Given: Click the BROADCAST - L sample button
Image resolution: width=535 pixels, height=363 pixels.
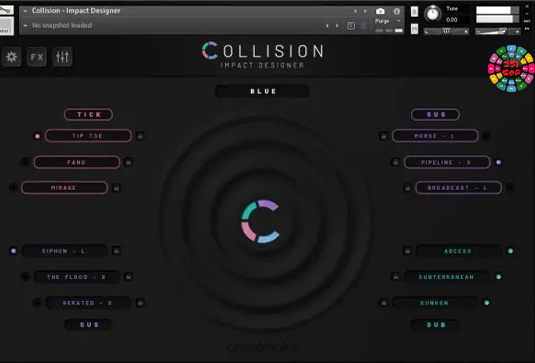Looking at the screenshot, I should click(459, 188).
